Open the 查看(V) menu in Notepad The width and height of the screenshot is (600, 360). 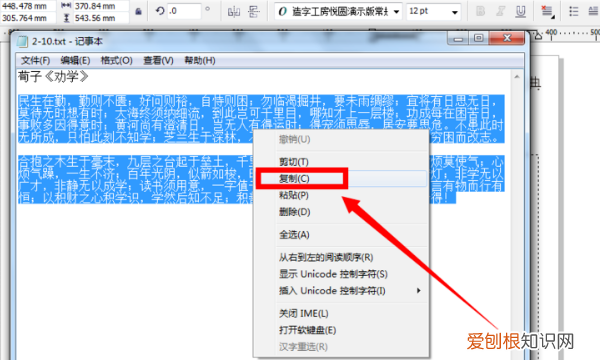158,60
